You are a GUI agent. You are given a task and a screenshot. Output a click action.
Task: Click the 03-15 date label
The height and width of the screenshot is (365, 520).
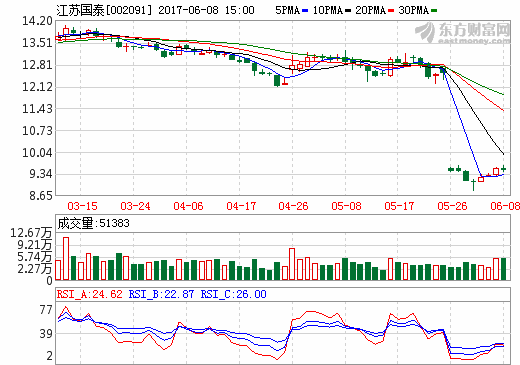tap(82, 206)
